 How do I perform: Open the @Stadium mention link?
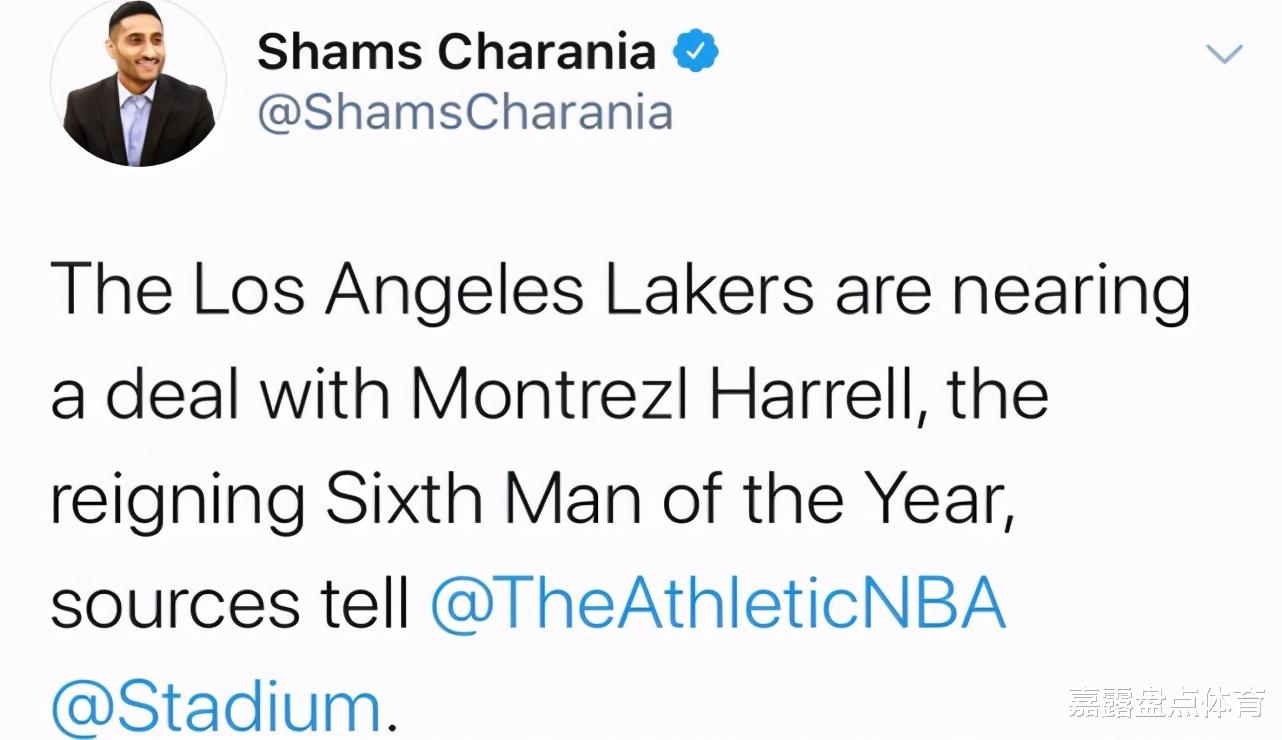[216, 708]
